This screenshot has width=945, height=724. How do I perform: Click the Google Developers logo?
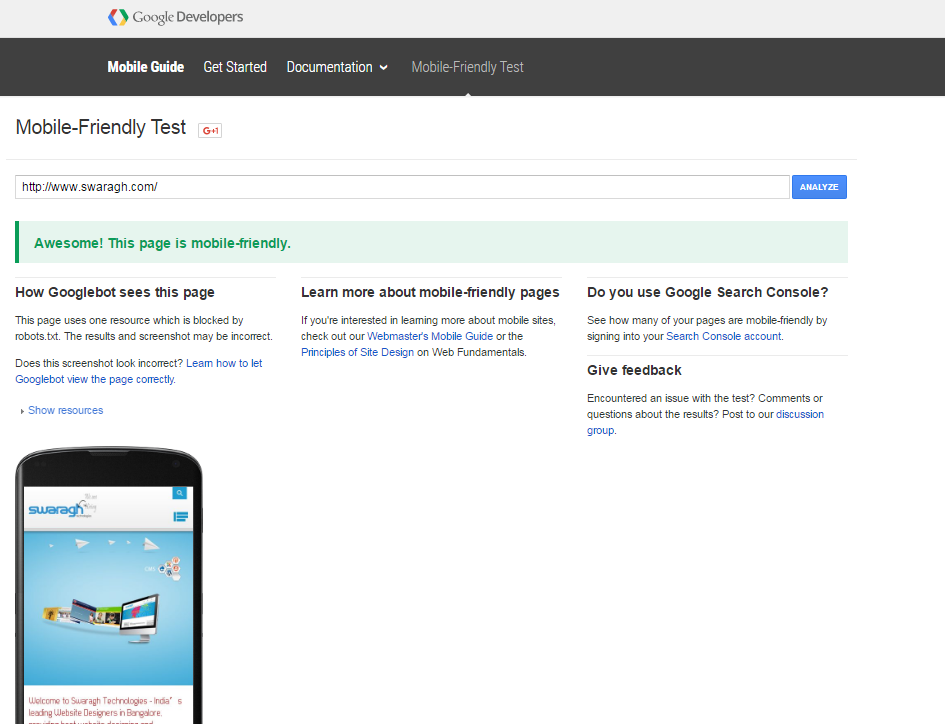[x=175, y=17]
